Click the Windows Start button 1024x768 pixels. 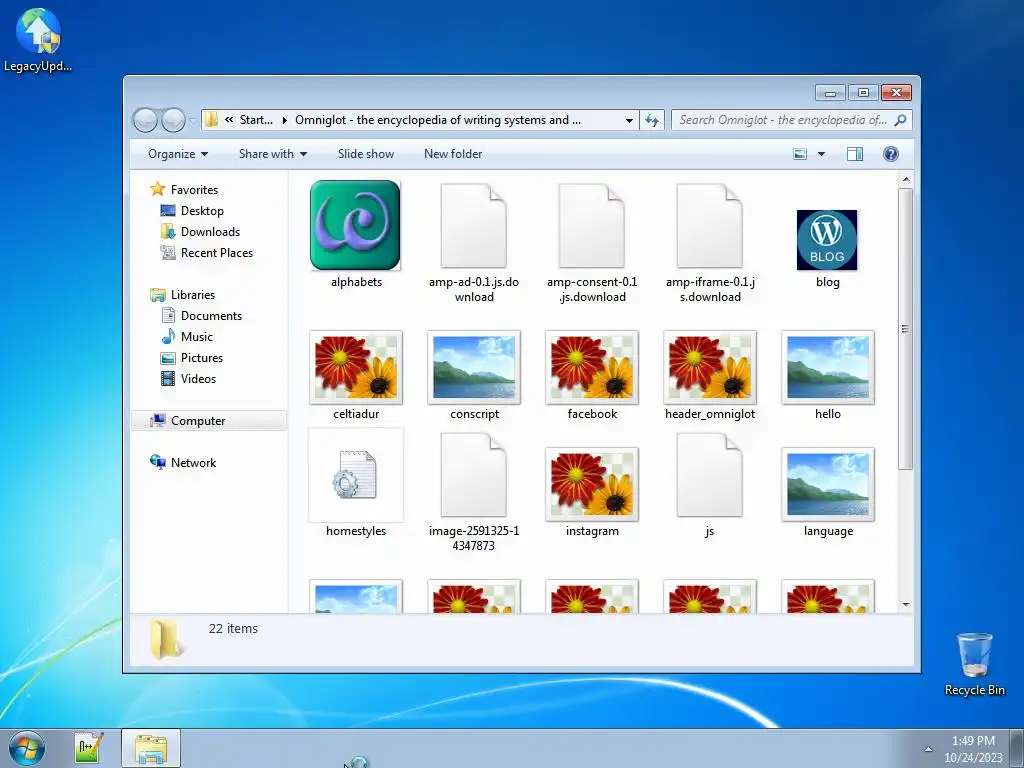27,748
